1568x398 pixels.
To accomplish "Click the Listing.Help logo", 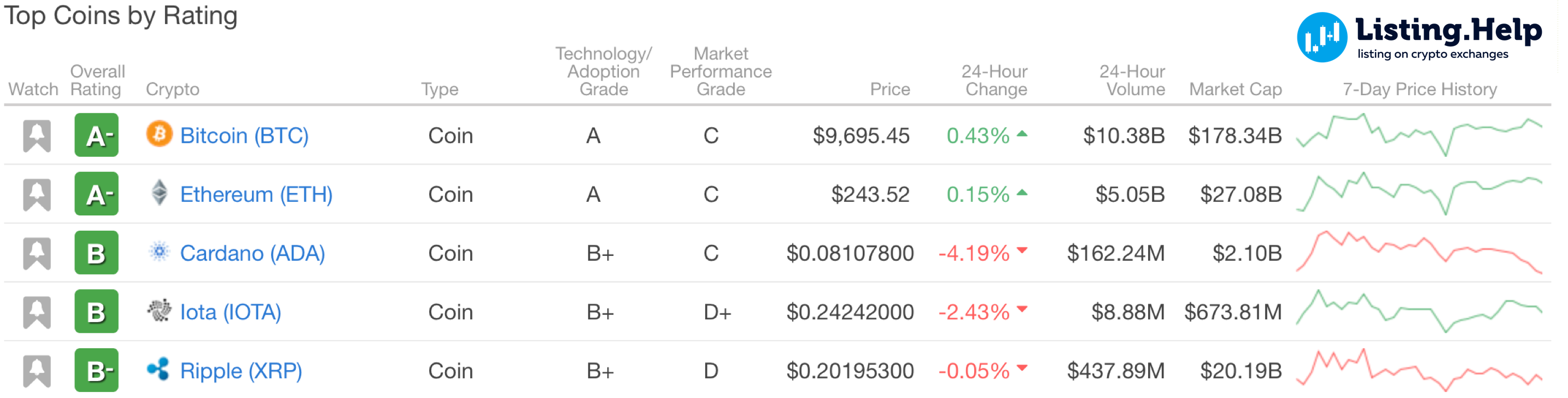I will click(x=1418, y=37).
